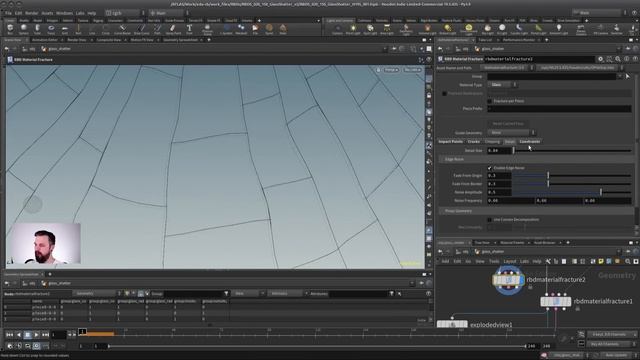This screenshot has width=640, height=360.
Task: Switch to the Impact Points tab
Action: (x=451, y=142)
